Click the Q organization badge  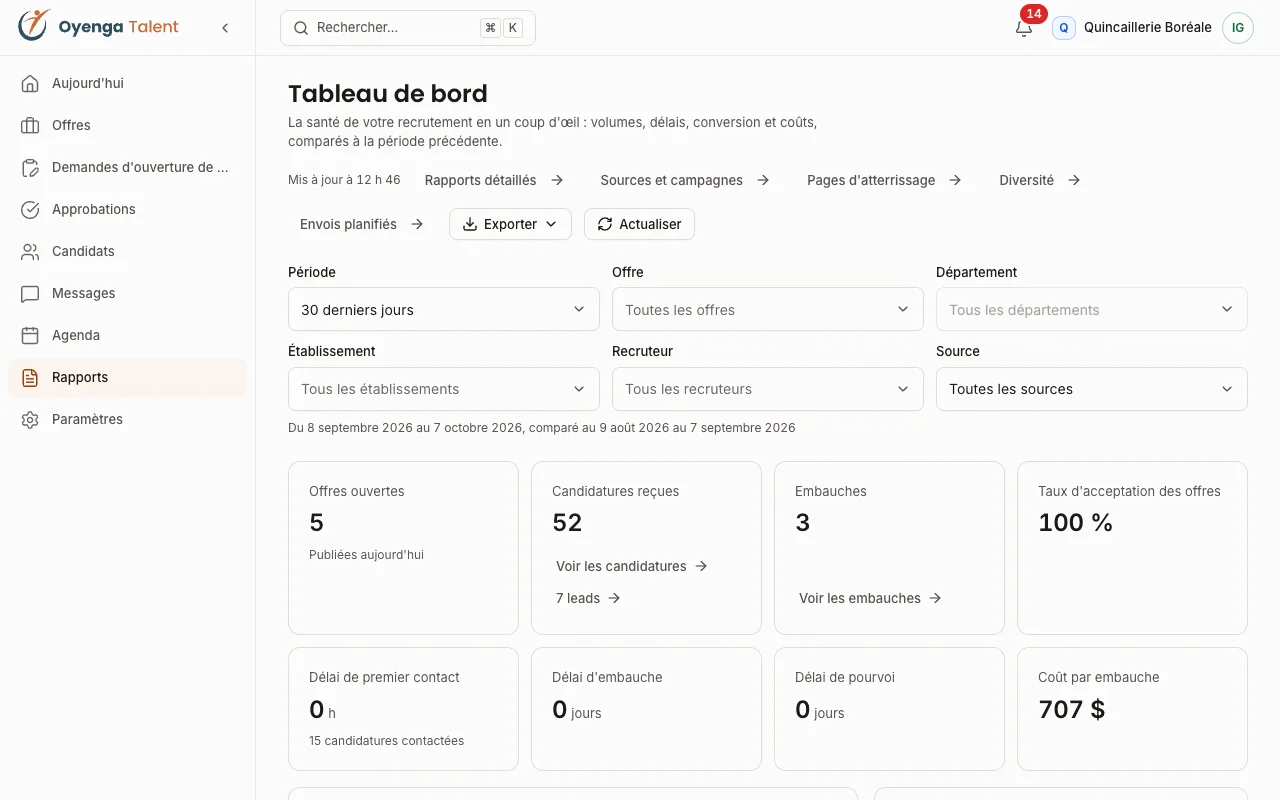tap(1063, 28)
